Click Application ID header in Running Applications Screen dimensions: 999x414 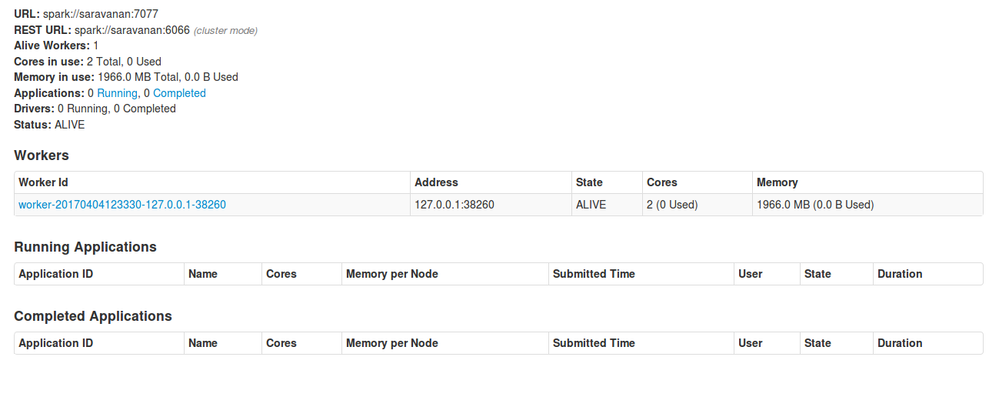pos(56,274)
